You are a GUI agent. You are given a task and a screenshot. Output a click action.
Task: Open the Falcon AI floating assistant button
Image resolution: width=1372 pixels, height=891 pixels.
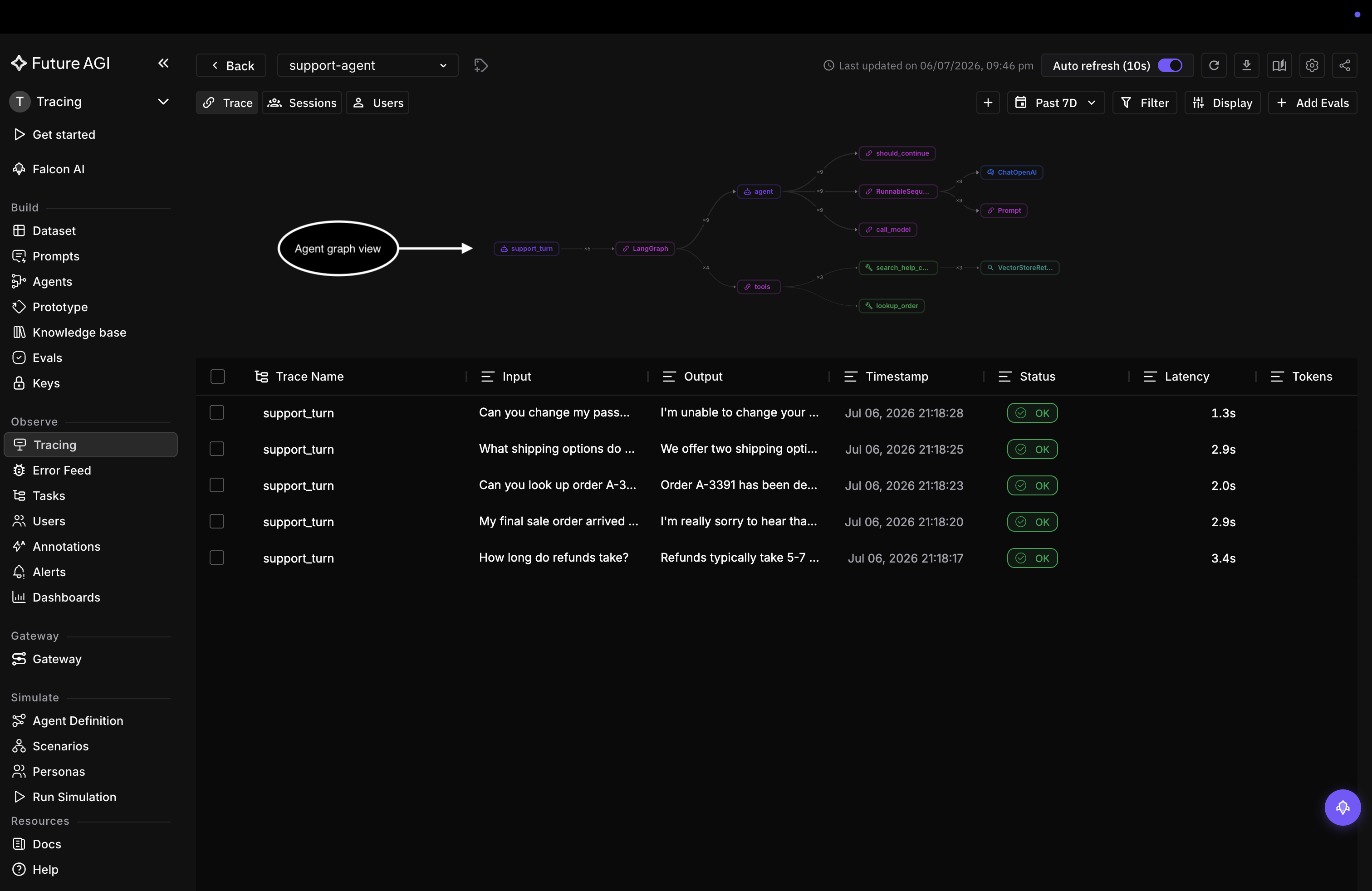click(1342, 807)
